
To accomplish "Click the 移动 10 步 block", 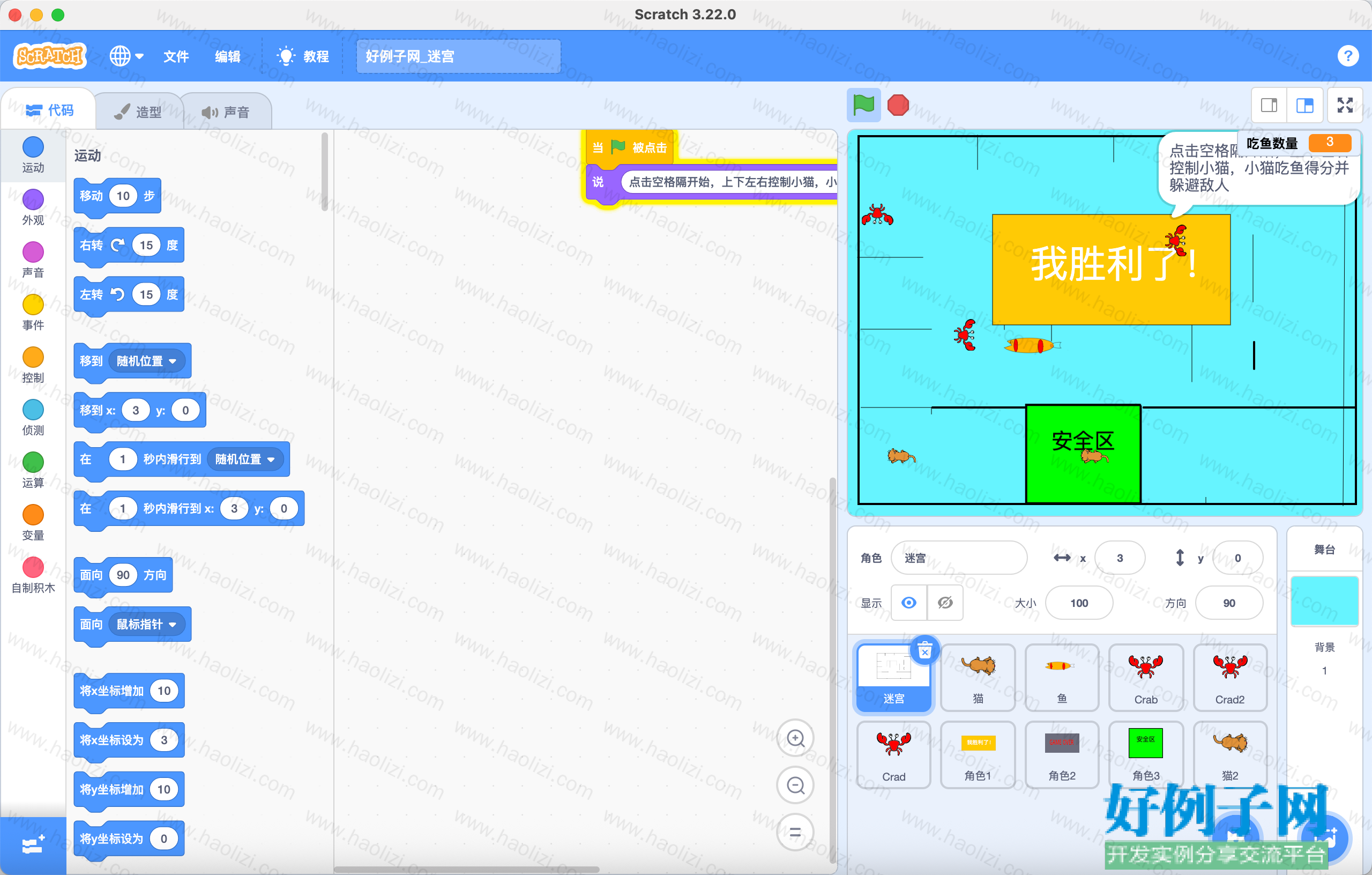I will [117, 196].
